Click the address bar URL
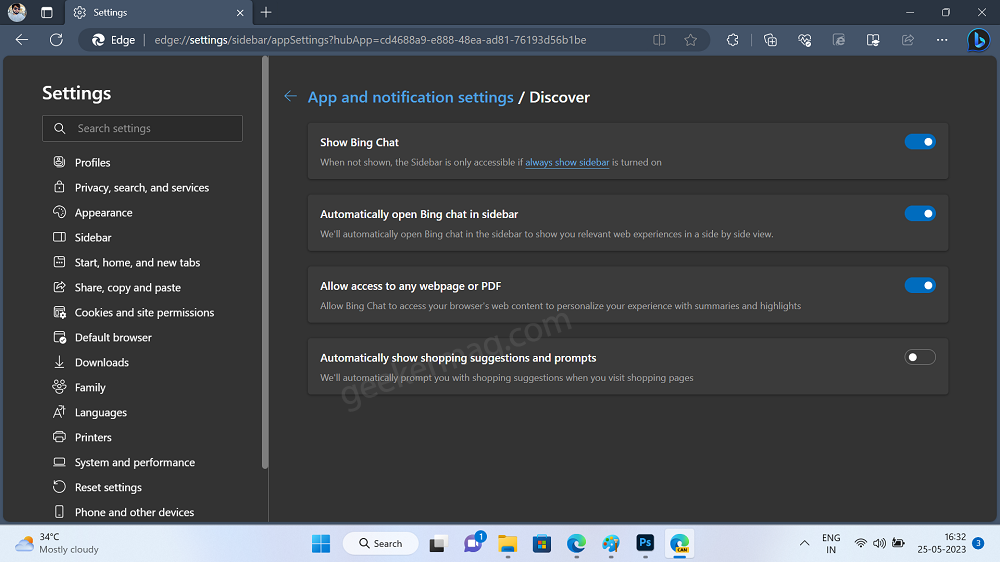Screen dimensions: 1000x562 pyautogui.click(x=370, y=40)
